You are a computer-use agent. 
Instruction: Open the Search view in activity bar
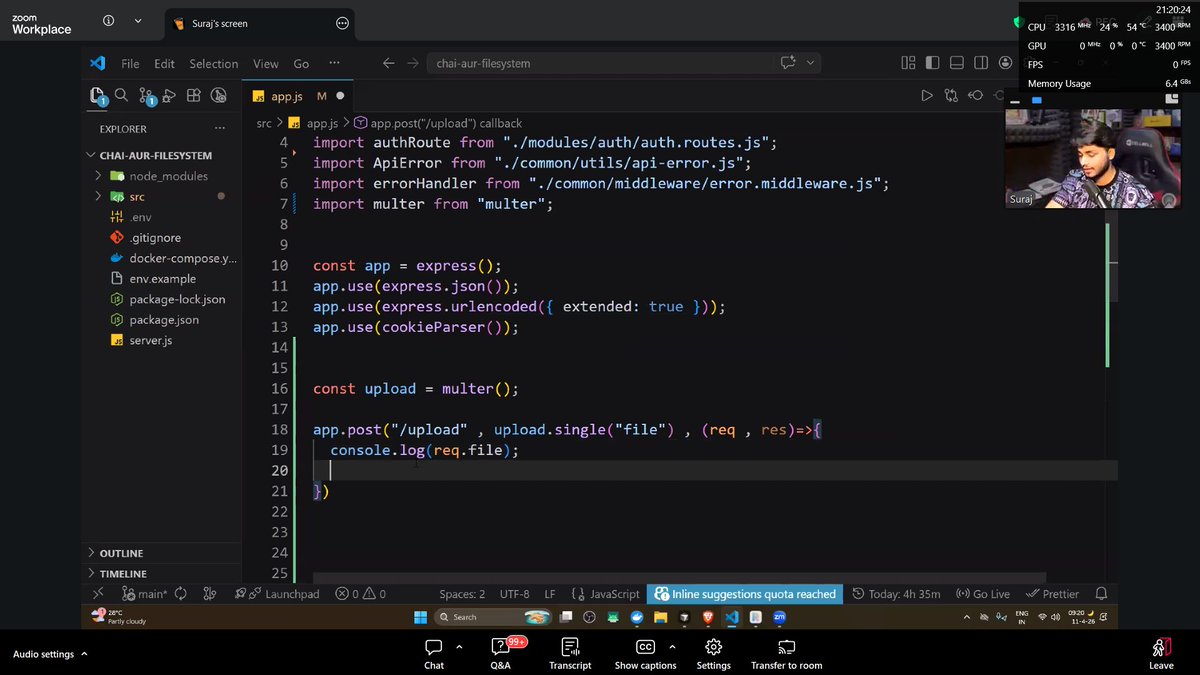(x=121, y=95)
